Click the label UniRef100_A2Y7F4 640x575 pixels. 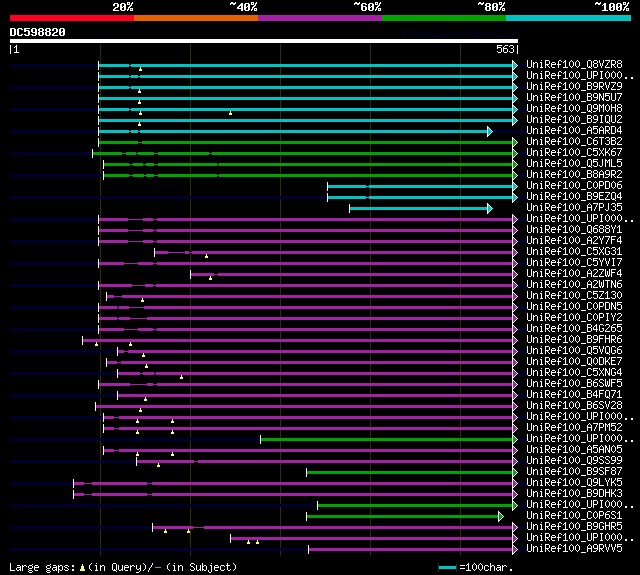tap(574, 241)
